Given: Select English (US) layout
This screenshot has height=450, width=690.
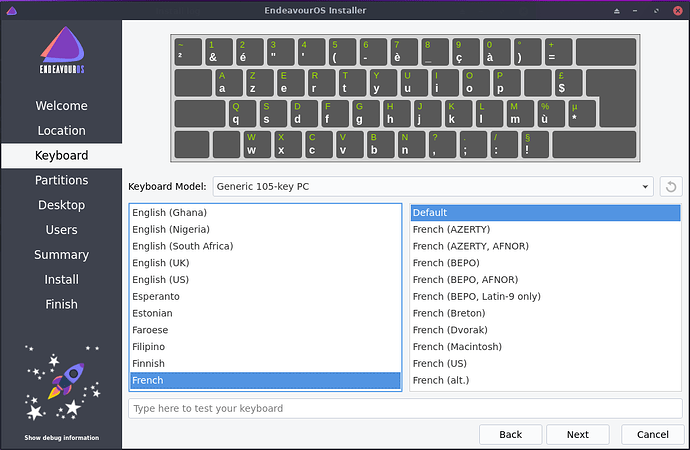Looking at the screenshot, I should pyautogui.click(x=265, y=279).
